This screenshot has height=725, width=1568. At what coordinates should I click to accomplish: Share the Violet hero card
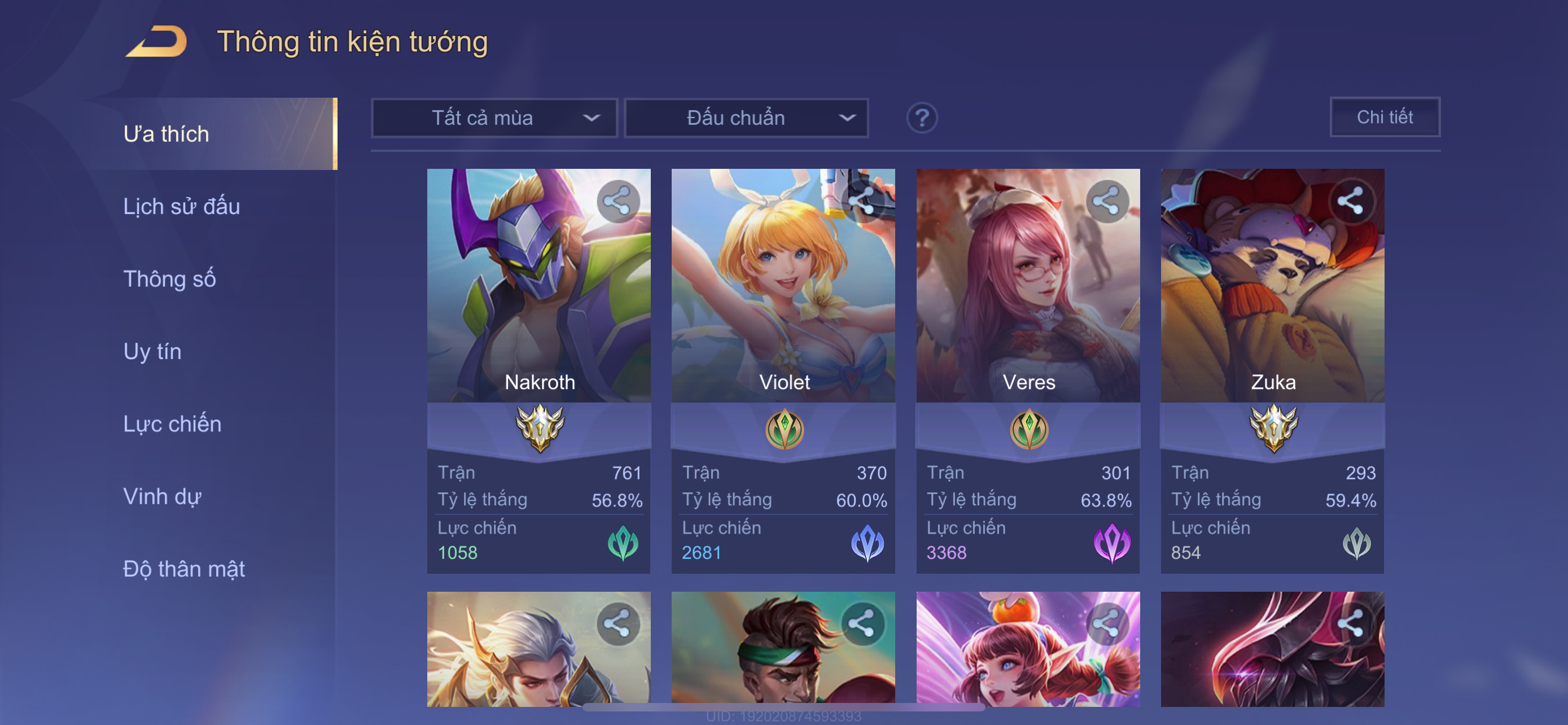[862, 201]
